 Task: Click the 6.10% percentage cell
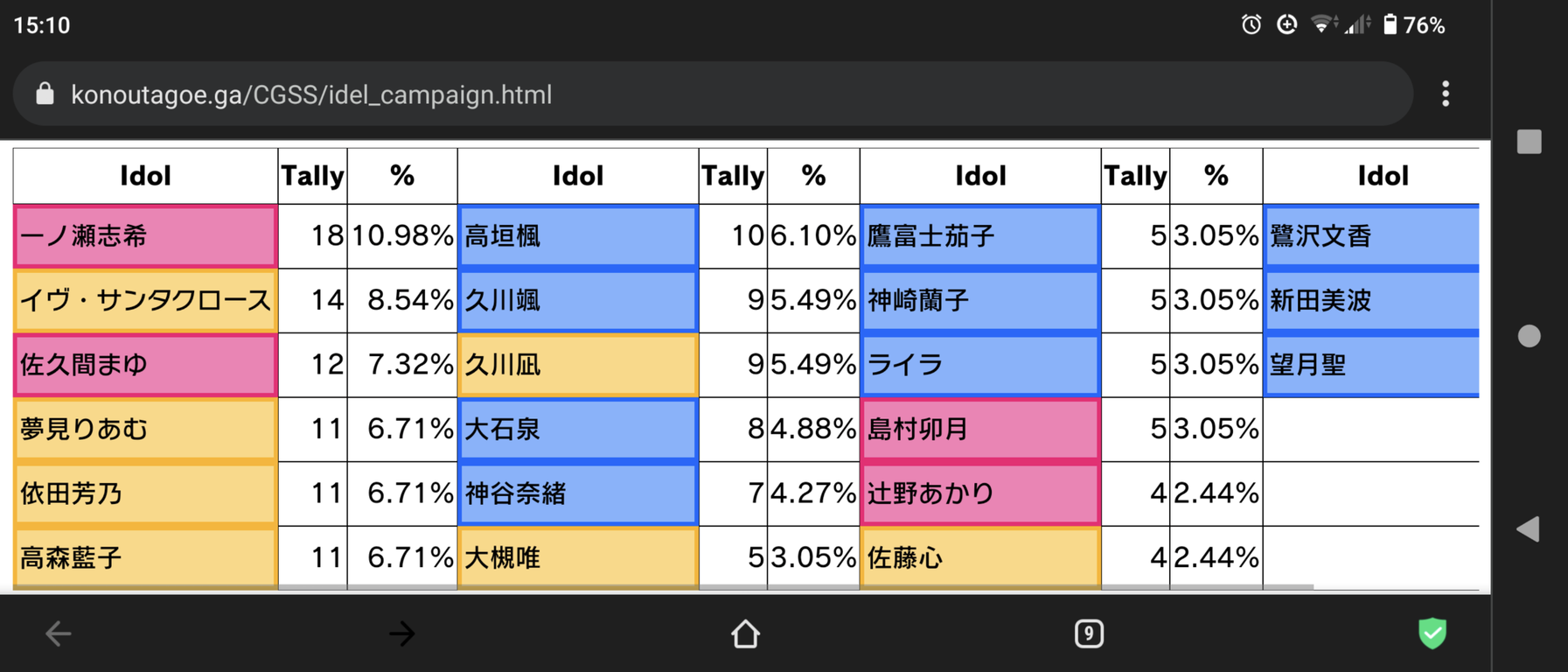click(x=813, y=236)
